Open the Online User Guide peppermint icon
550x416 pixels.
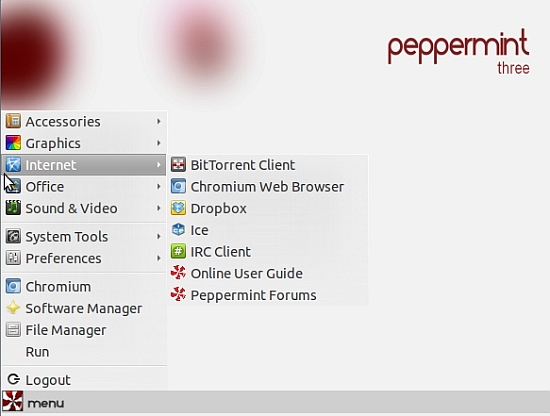(x=178, y=273)
